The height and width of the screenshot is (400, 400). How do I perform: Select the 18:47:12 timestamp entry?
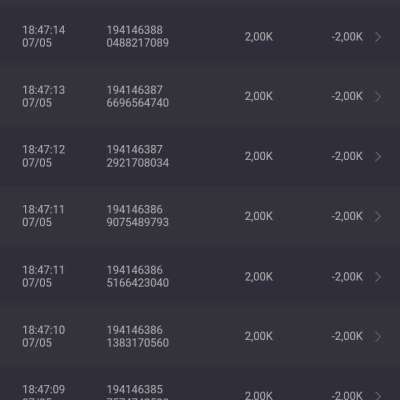click(x=44, y=156)
